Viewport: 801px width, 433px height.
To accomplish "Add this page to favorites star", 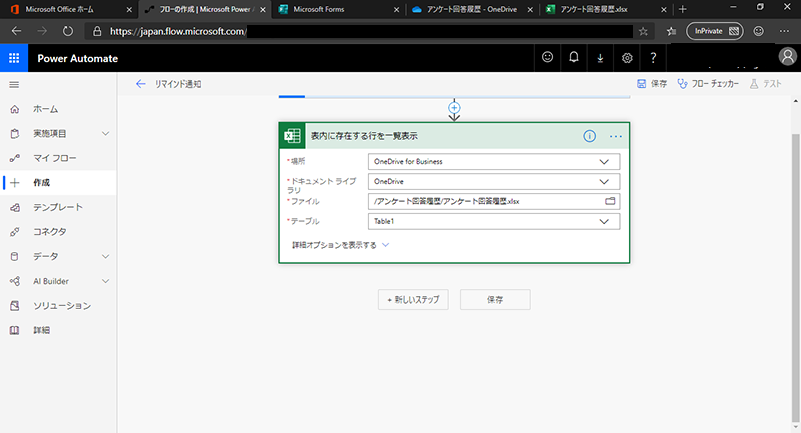I will 643,32.
